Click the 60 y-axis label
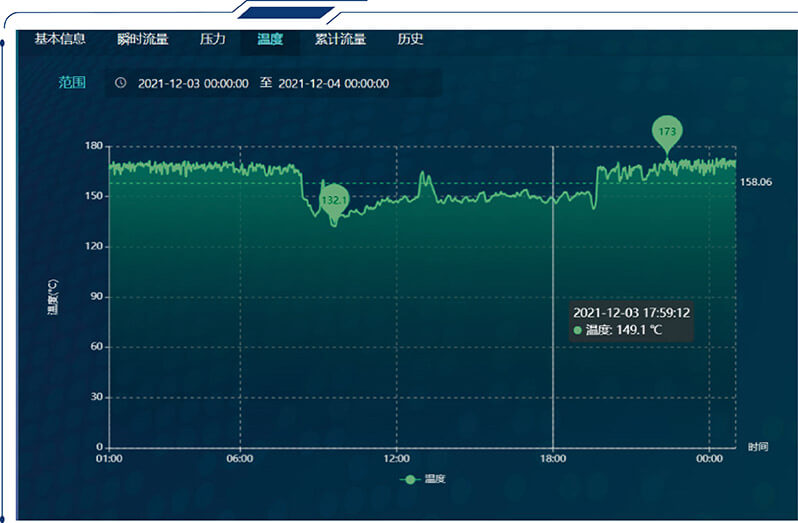 [x=97, y=346]
